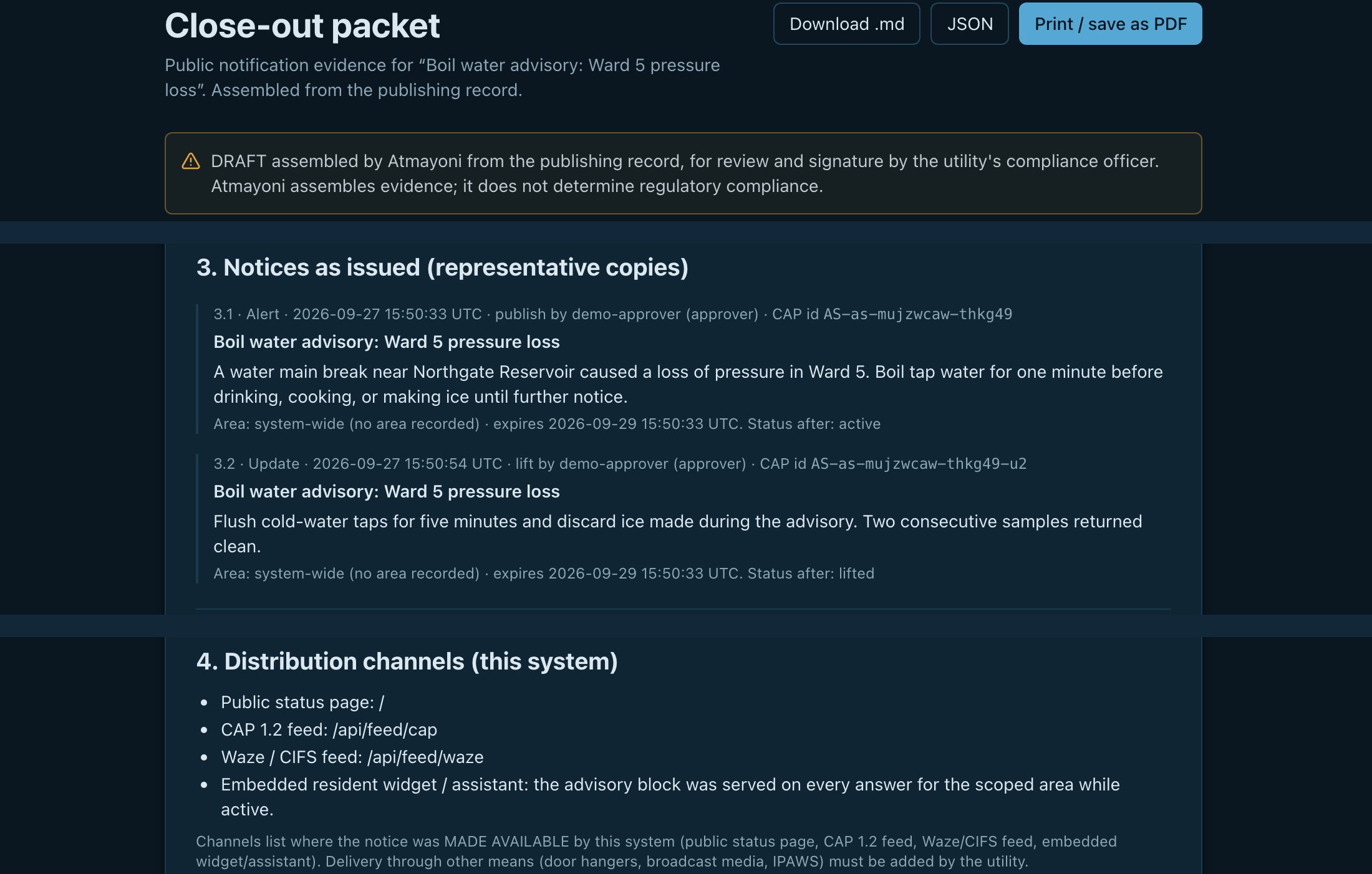1372x874 pixels.
Task: Select the Close-out packet page title
Action: [x=302, y=26]
